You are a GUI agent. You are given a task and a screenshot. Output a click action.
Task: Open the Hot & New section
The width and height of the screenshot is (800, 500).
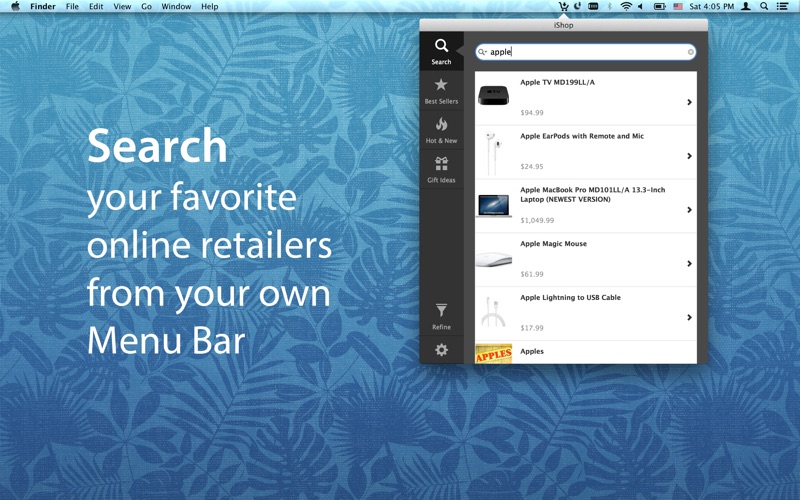(x=441, y=130)
